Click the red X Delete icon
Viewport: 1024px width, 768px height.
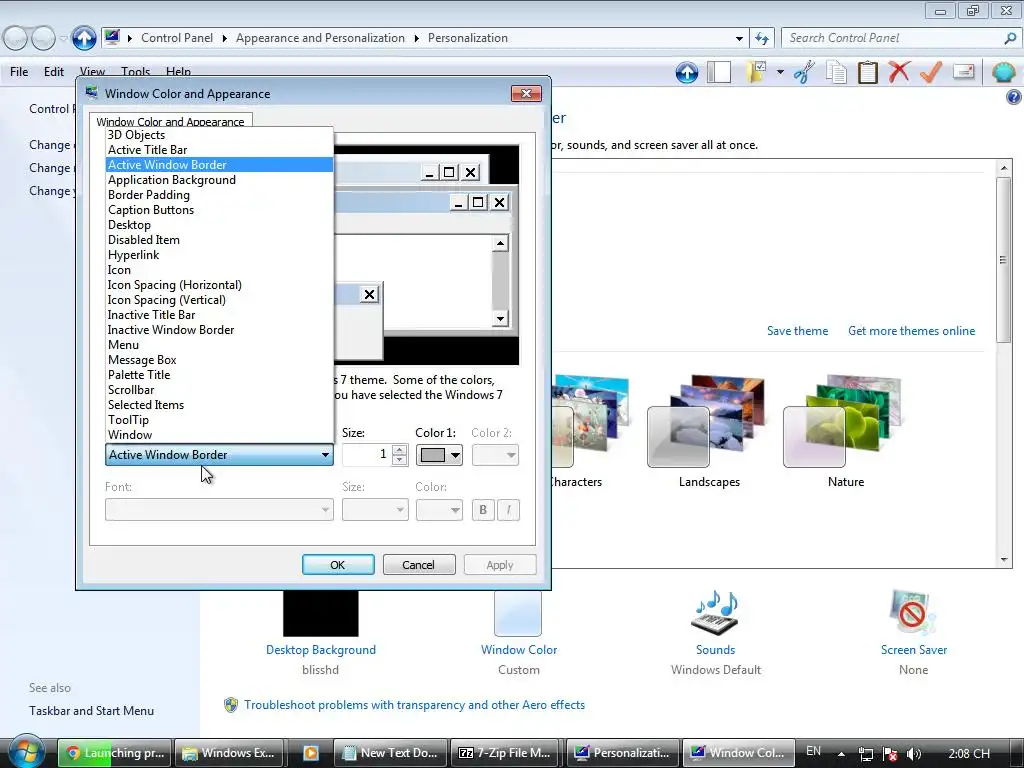pos(899,72)
